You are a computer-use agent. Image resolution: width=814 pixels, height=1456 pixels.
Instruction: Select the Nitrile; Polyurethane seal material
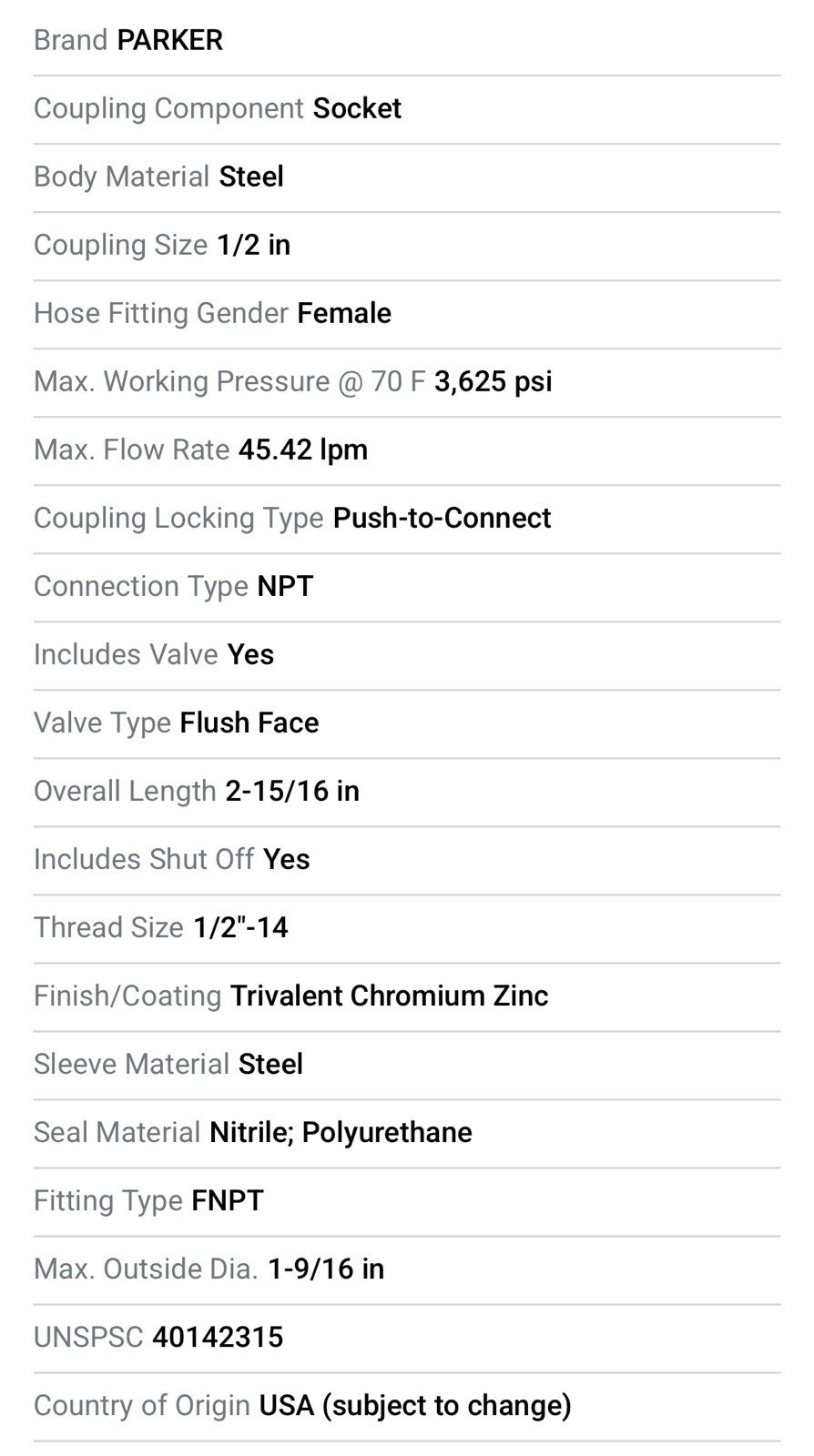tap(341, 1132)
